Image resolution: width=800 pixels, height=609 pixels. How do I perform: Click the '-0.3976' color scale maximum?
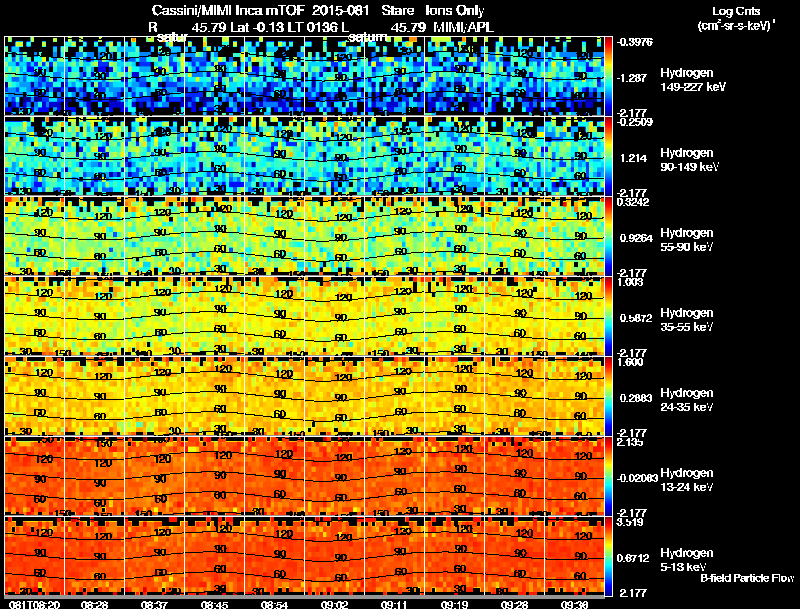pos(635,42)
